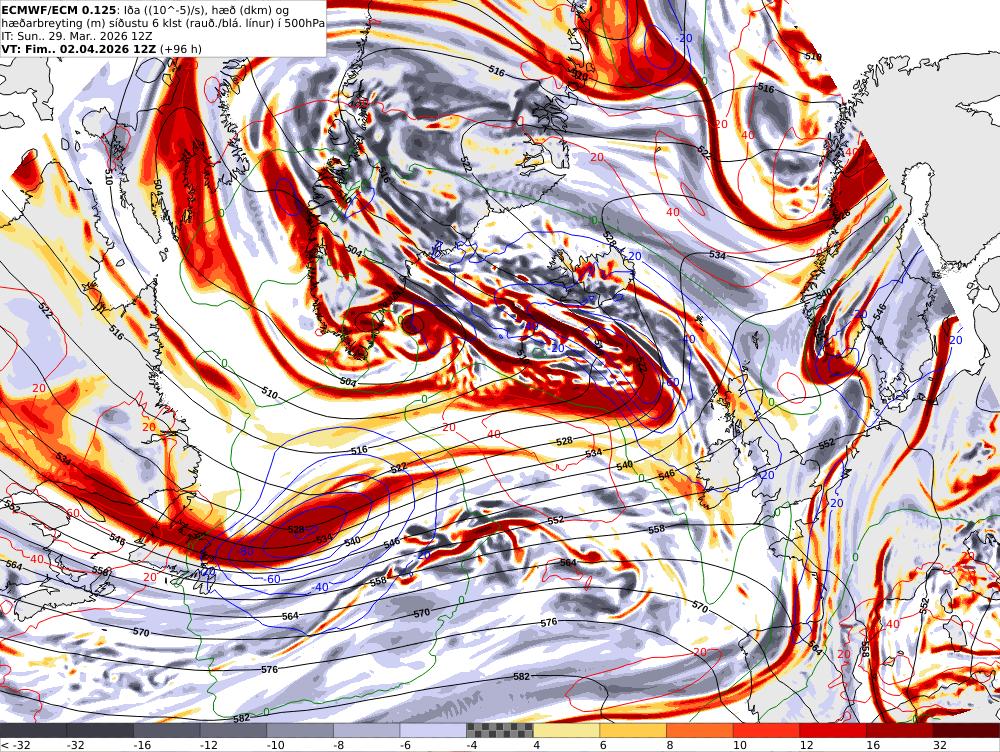This screenshot has height=752, width=1000.
Task: Click the '-4' legend label
Action: [473, 745]
